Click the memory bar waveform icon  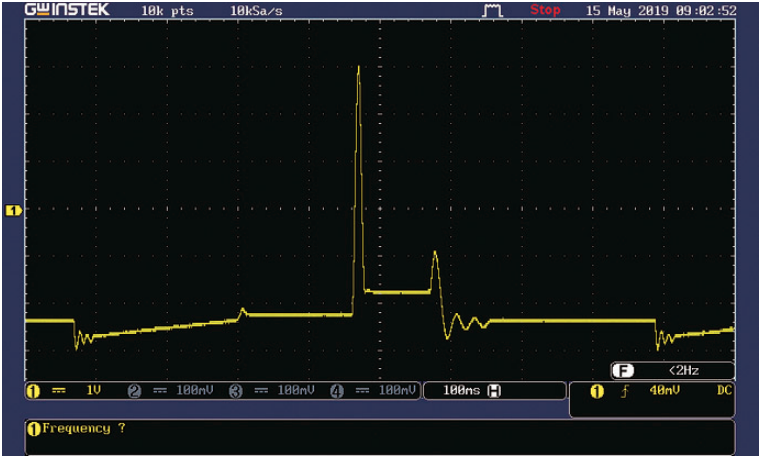coord(492,10)
